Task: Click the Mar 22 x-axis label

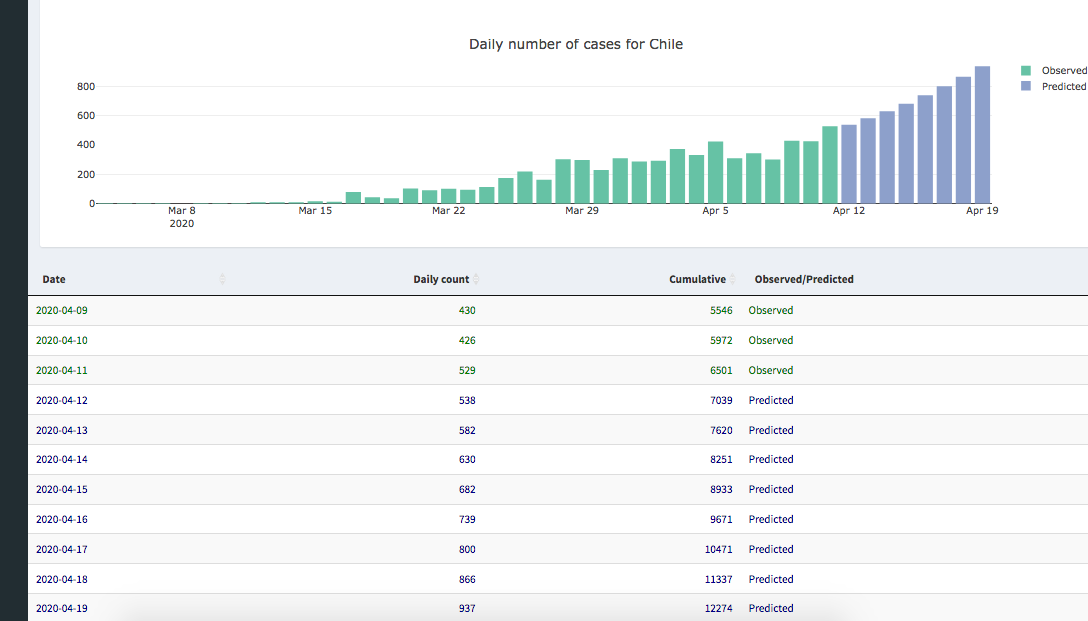Action: pos(448,211)
